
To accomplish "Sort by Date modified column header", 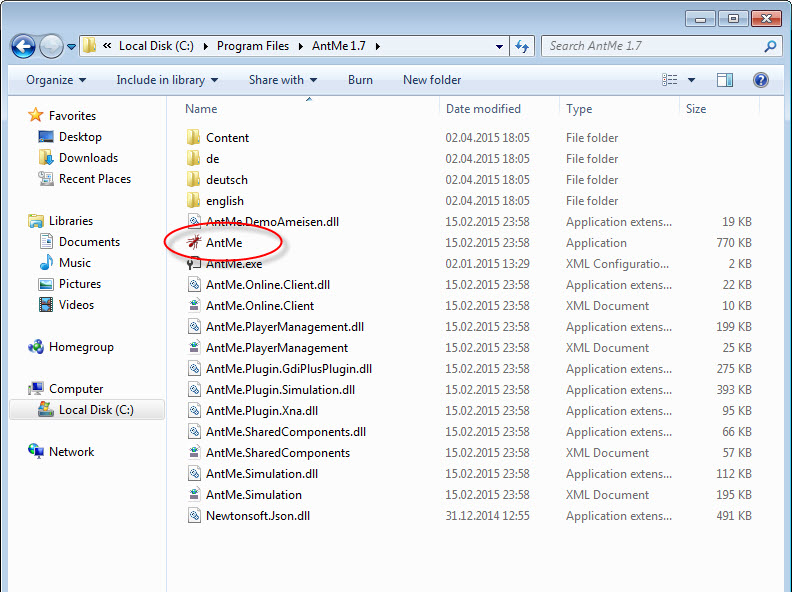I will tap(483, 109).
